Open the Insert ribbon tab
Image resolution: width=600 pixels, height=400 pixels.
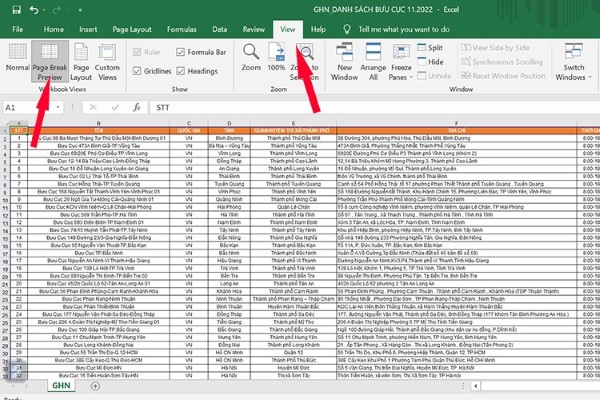(88, 30)
